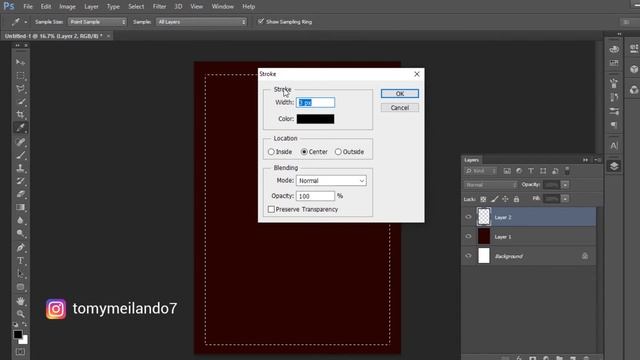
Task: Select the History Brush tool
Action: (x=20, y=181)
